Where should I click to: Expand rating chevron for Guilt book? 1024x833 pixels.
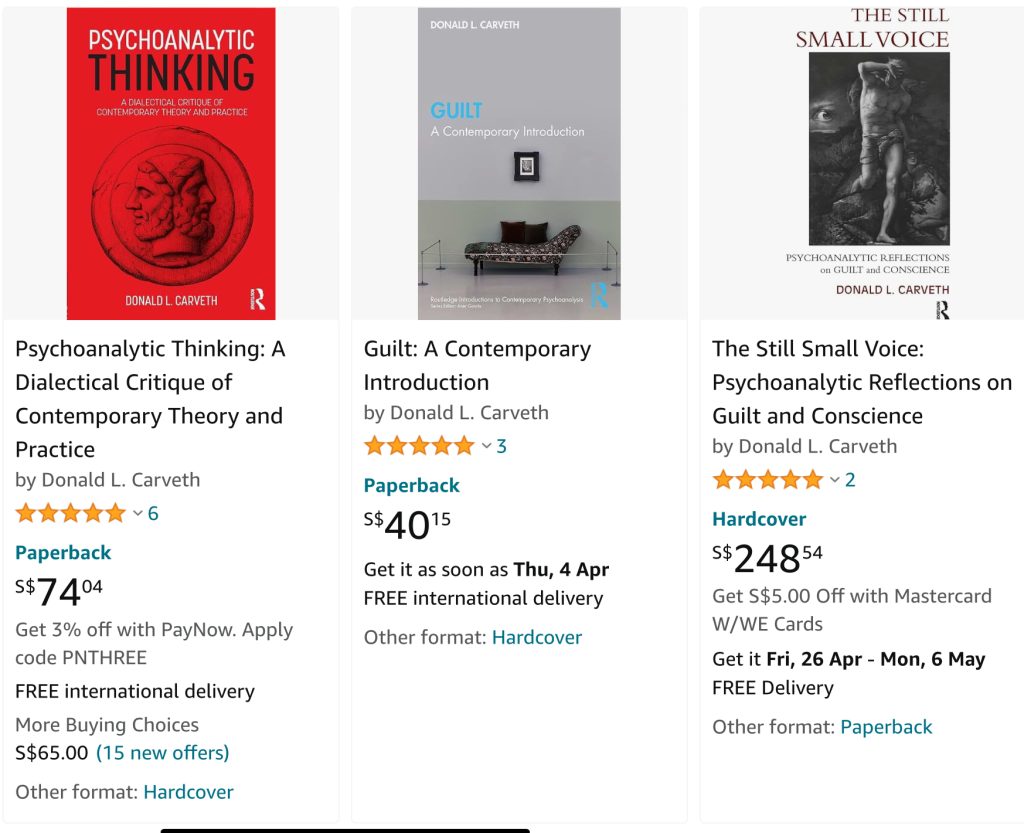coord(487,446)
